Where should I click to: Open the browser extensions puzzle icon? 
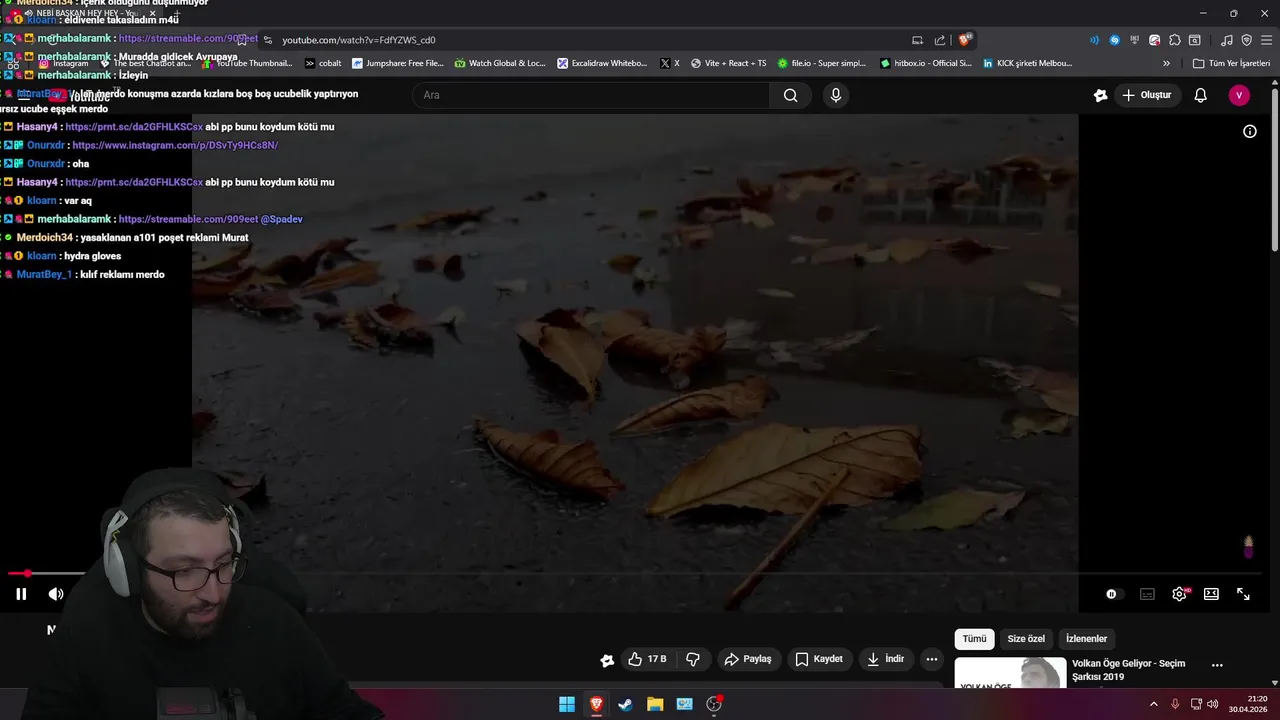[x=1175, y=40]
